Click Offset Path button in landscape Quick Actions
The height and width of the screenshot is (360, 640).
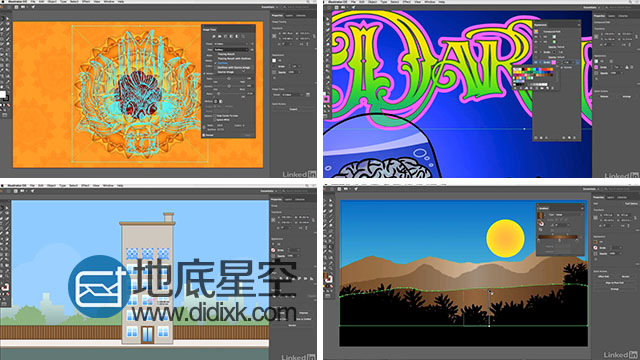pos(604,276)
